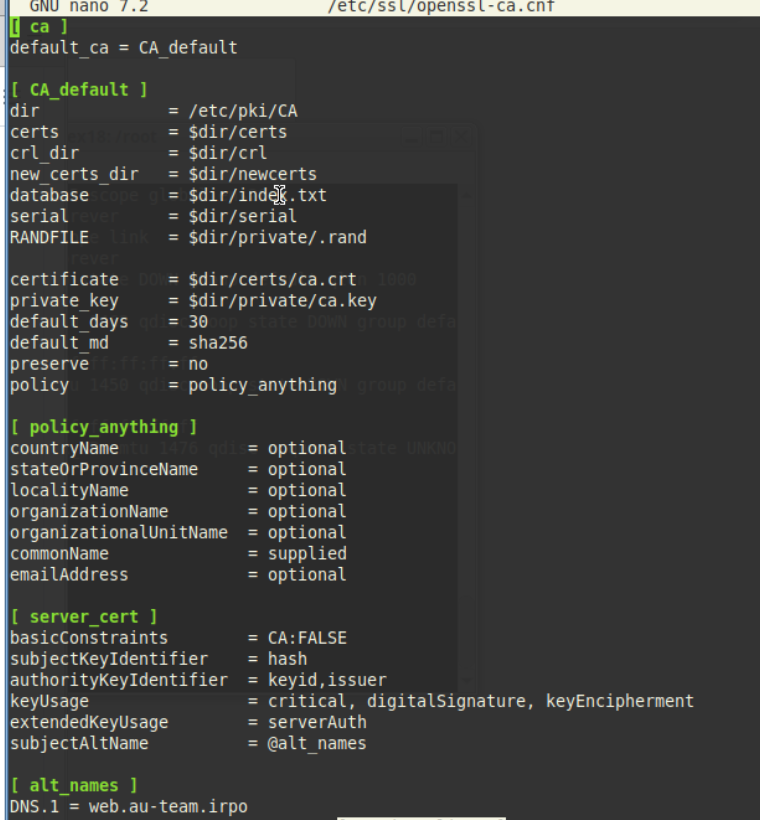Click the policy_anything value on policy line
Screen dimensions: 760x820
click(262, 385)
